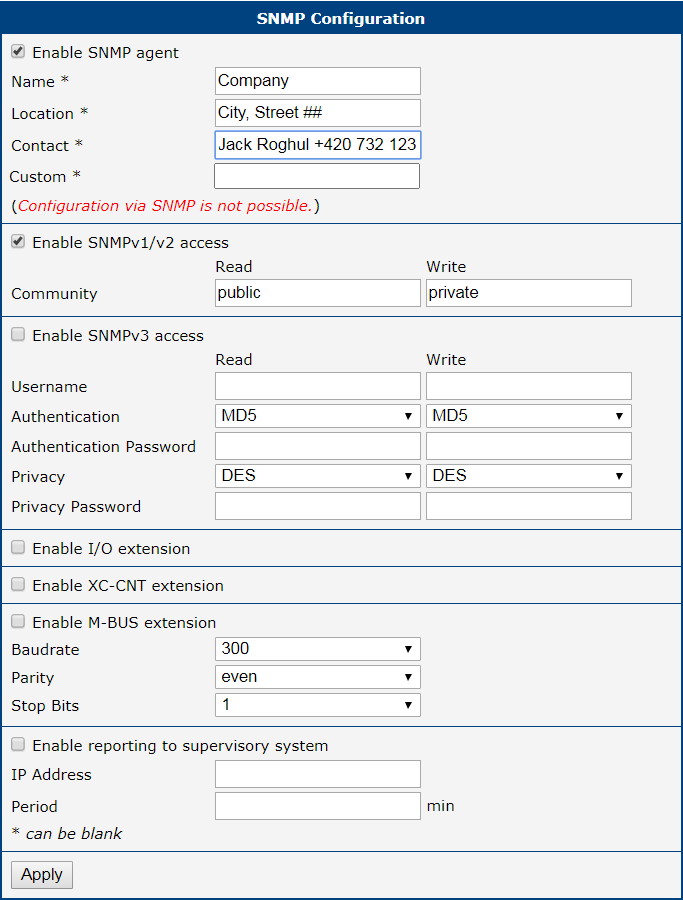Click the 'Authentication Password' label
Viewport: 683px width, 900px height.
[104, 447]
